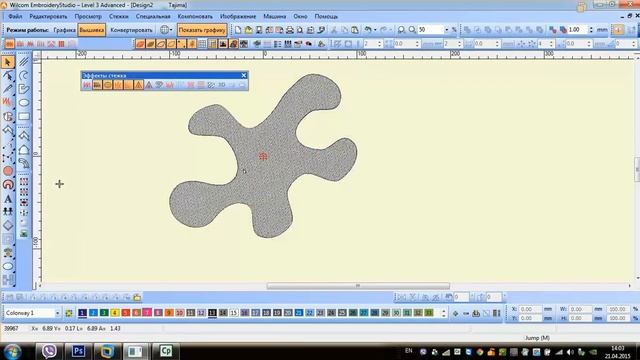Select yellow color swatch 4
Image resolution: width=640 pixels, height=360 pixels.
(115, 313)
